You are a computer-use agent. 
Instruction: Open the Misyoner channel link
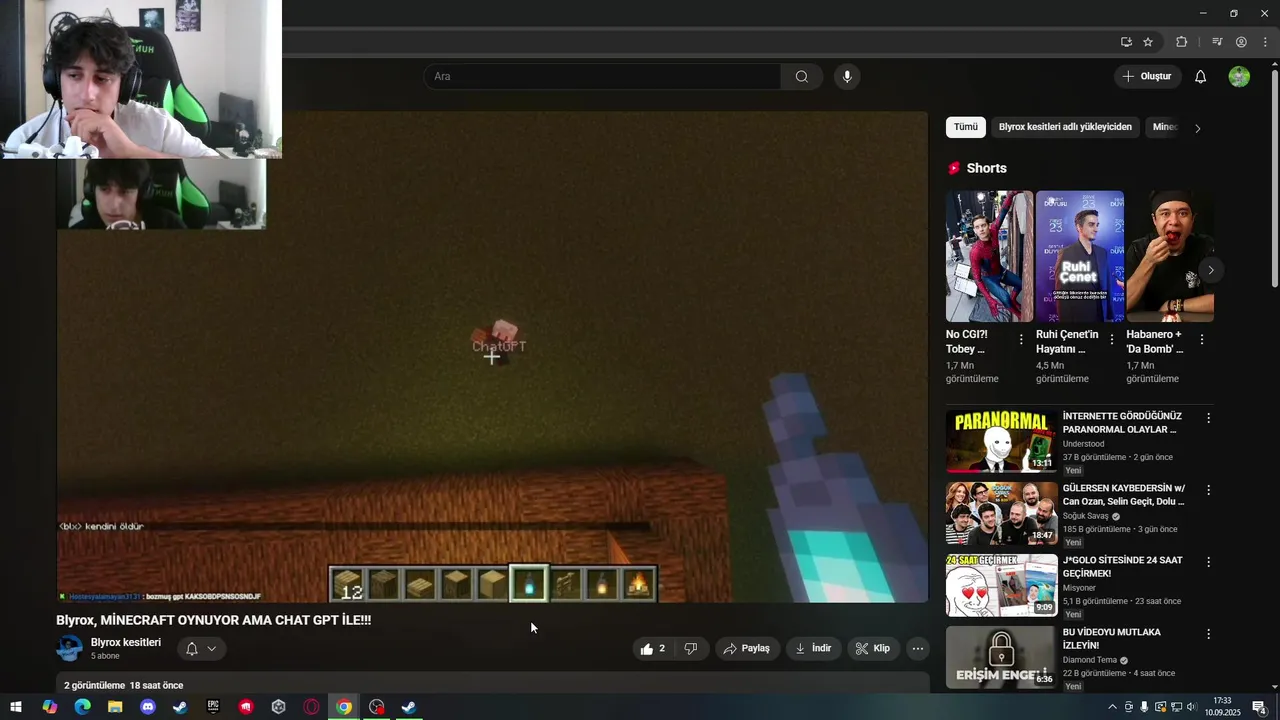click(1079, 588)
